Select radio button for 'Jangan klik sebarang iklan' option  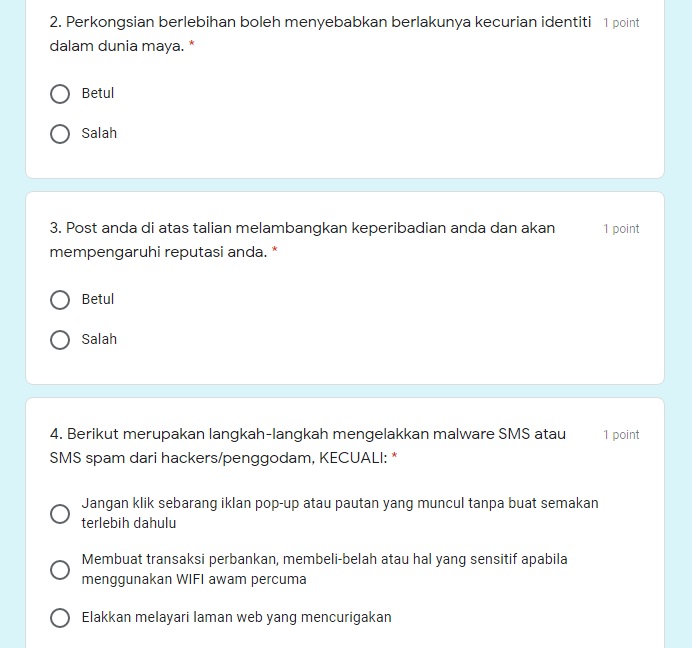(x=60, y=514)
